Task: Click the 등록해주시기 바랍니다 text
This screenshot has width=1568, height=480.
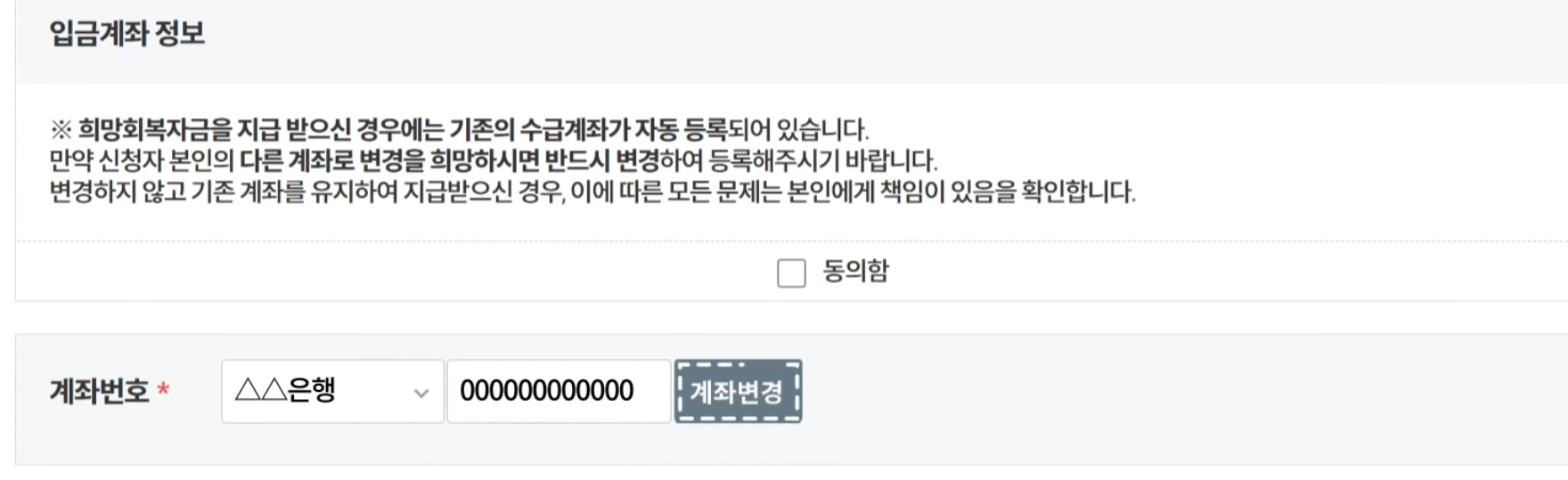Action: click(823, 161)
